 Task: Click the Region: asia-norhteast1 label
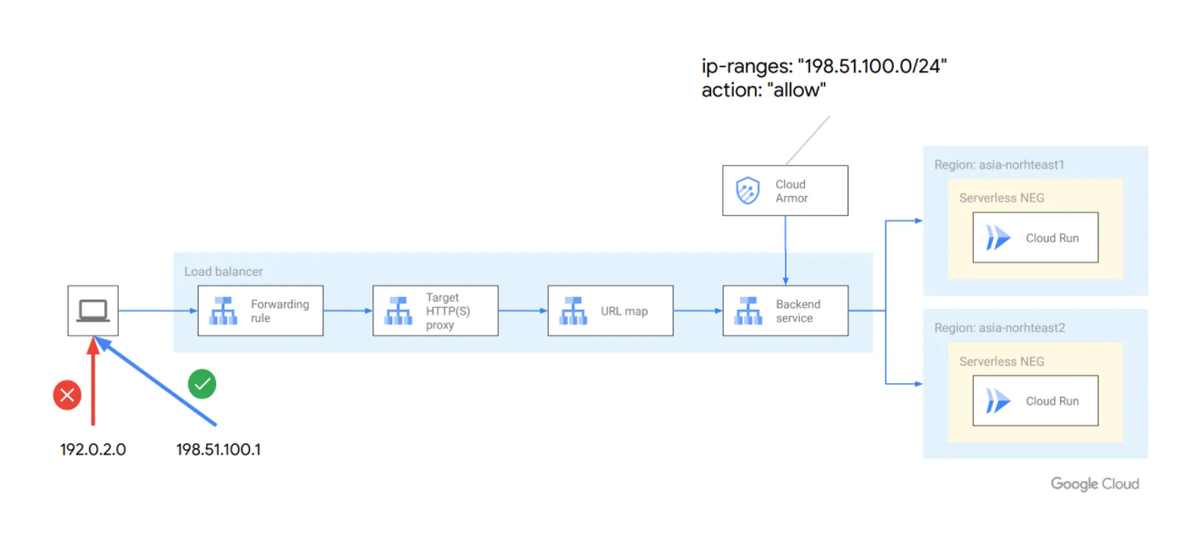coord(997,164)
